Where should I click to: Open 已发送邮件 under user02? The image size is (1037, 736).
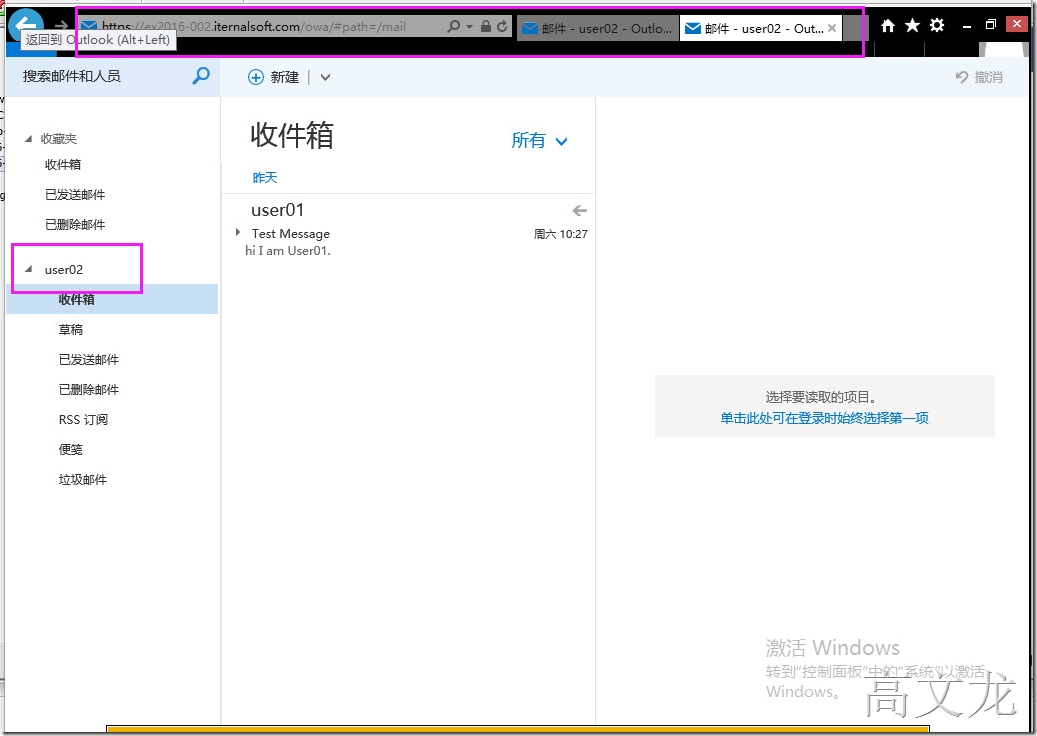89,360
